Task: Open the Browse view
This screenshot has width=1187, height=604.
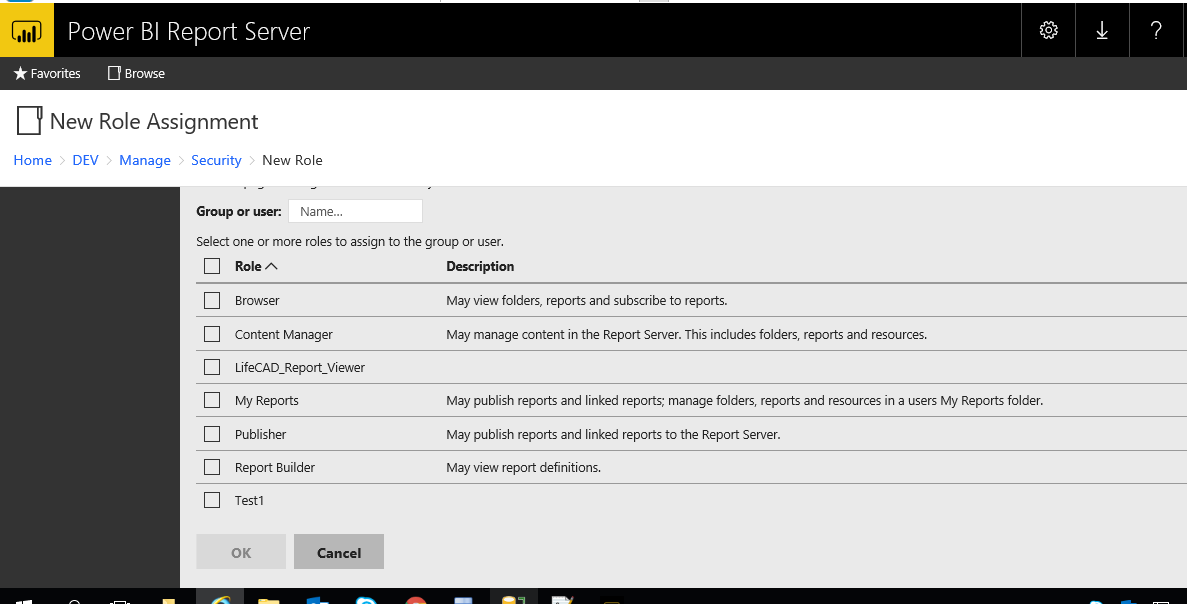Action: (136, 73)
